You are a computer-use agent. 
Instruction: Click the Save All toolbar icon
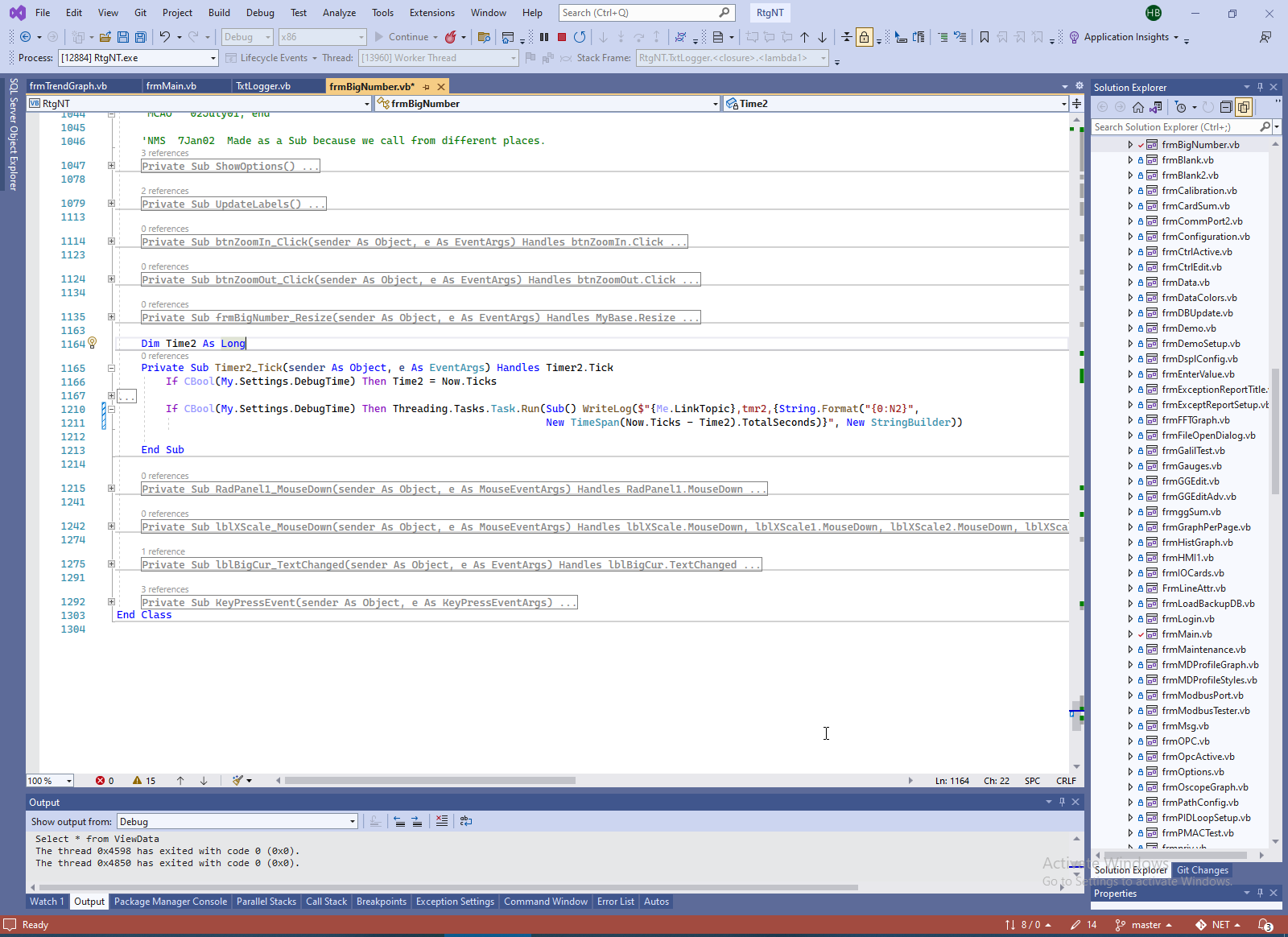[x=141, y=37]
